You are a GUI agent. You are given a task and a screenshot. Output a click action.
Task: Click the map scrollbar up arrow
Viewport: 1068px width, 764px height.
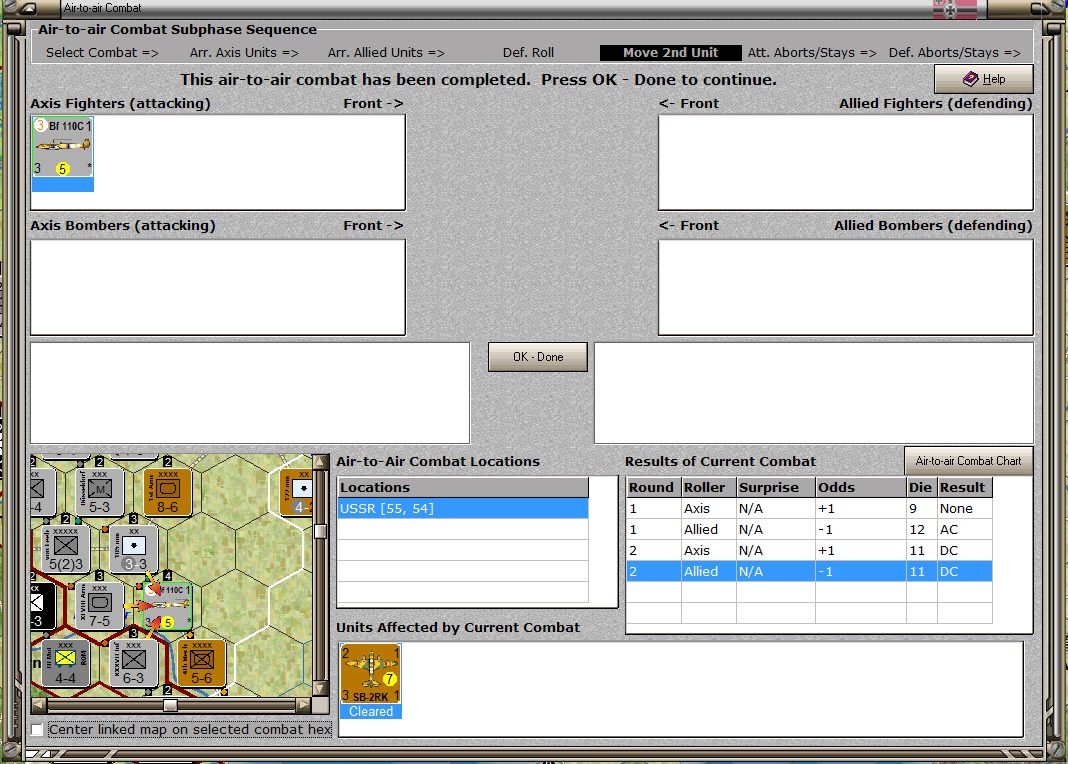click(x=320, y=462)
